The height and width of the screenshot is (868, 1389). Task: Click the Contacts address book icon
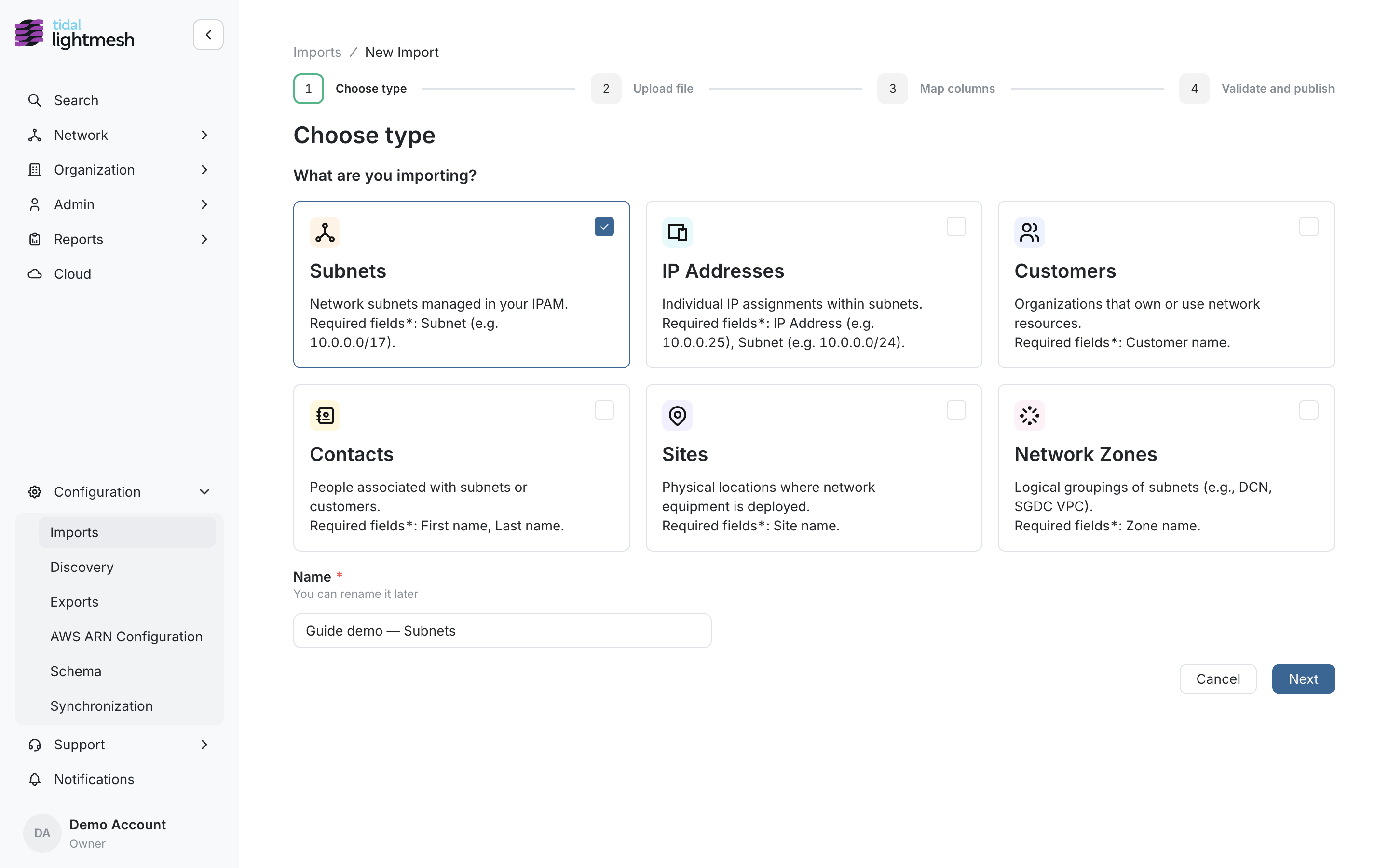[325, 416]
